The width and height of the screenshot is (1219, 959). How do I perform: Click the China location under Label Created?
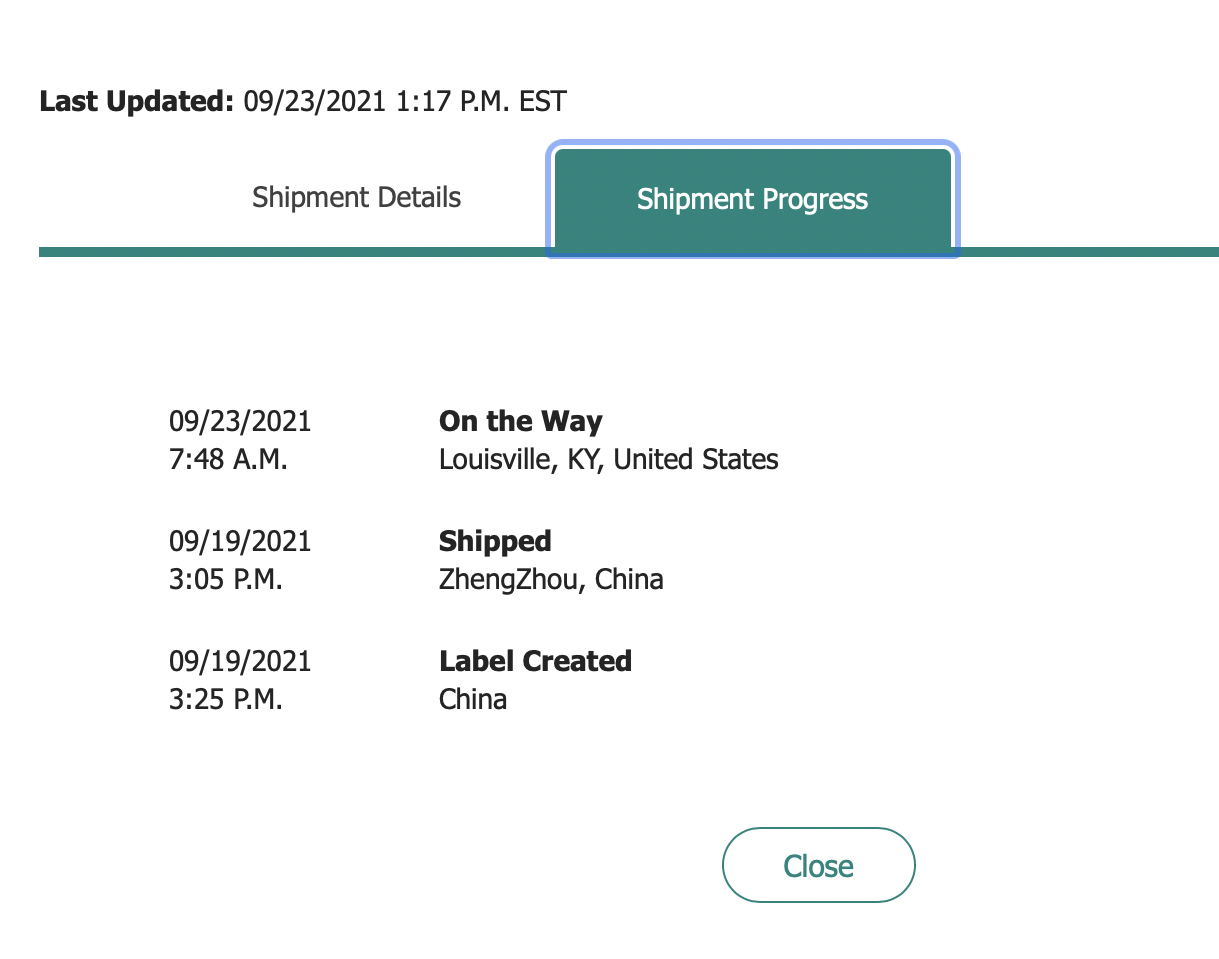tap(473, 700)
